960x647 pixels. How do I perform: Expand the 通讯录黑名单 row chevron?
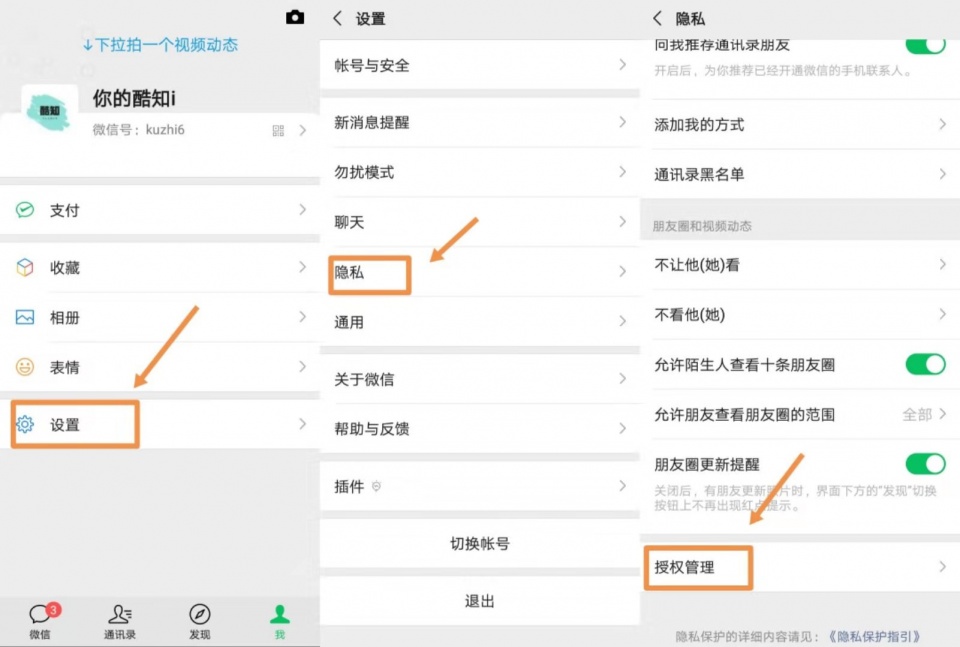pyautogui.click(x=943, y=174)
